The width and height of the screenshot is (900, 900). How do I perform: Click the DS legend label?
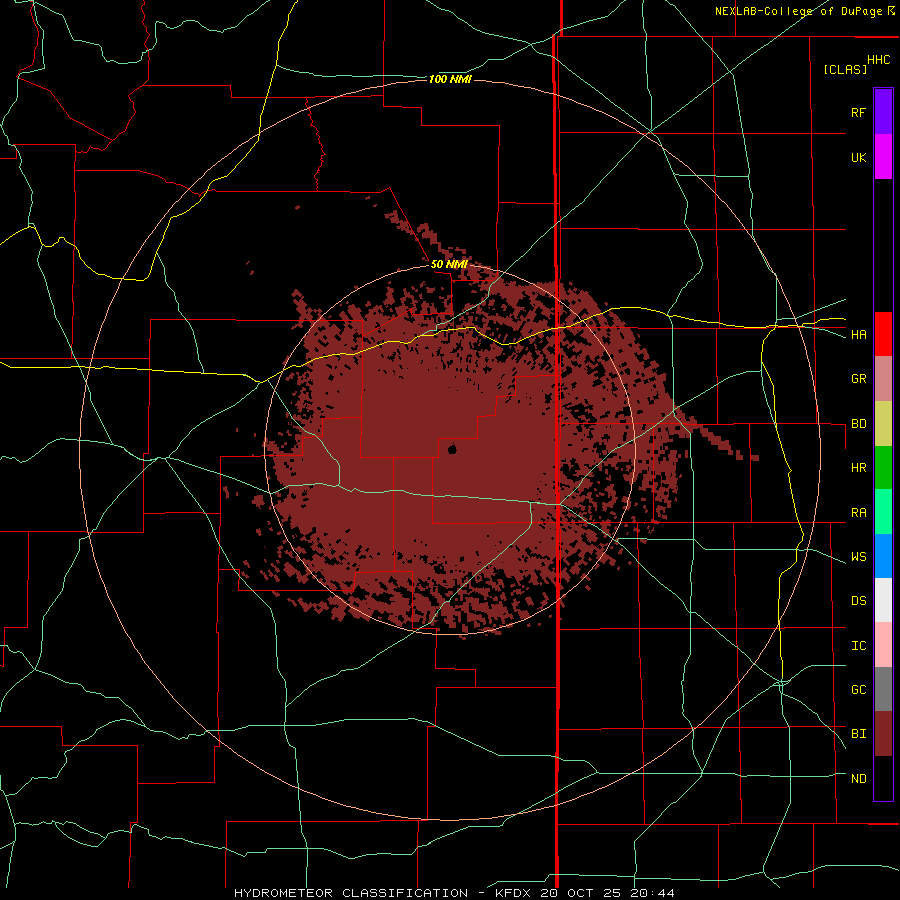[x=858, y=601]
